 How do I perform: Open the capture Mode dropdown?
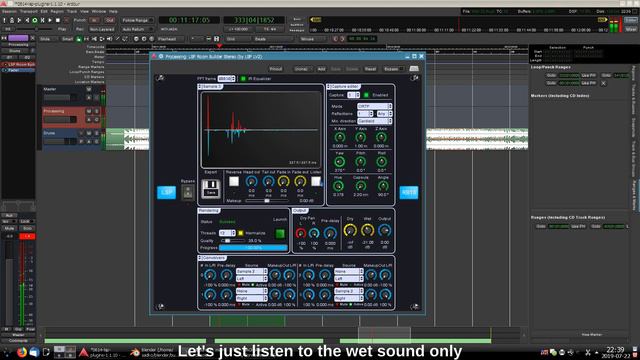[374, 106]
